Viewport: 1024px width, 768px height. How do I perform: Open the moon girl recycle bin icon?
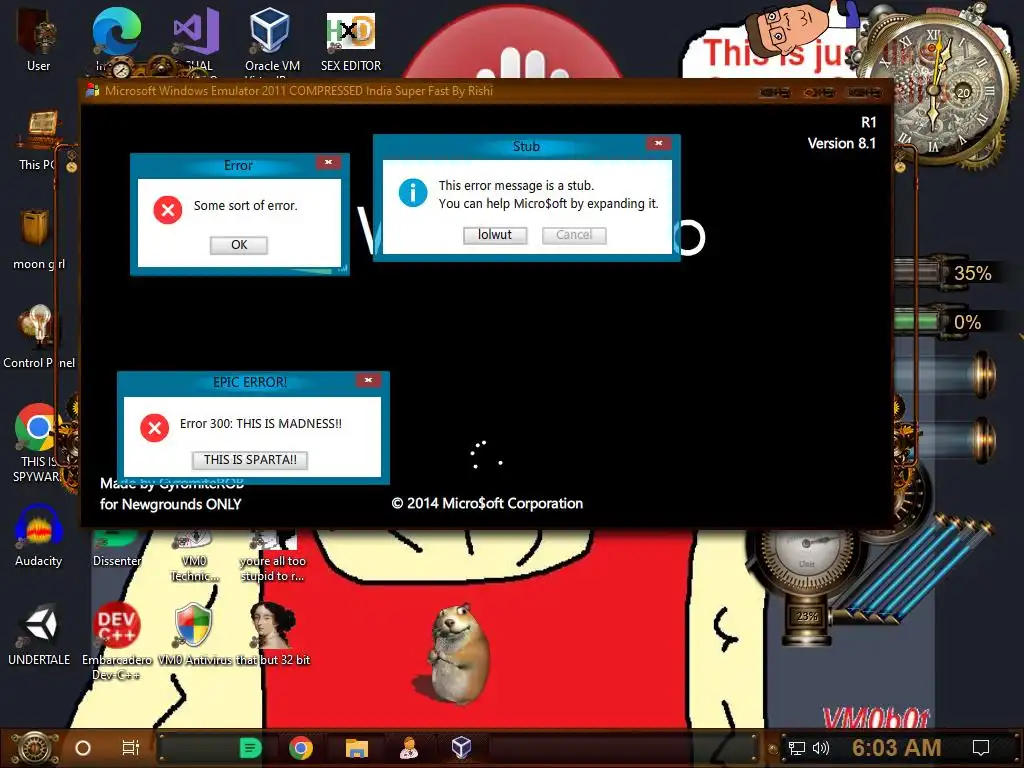pos(38,239)
